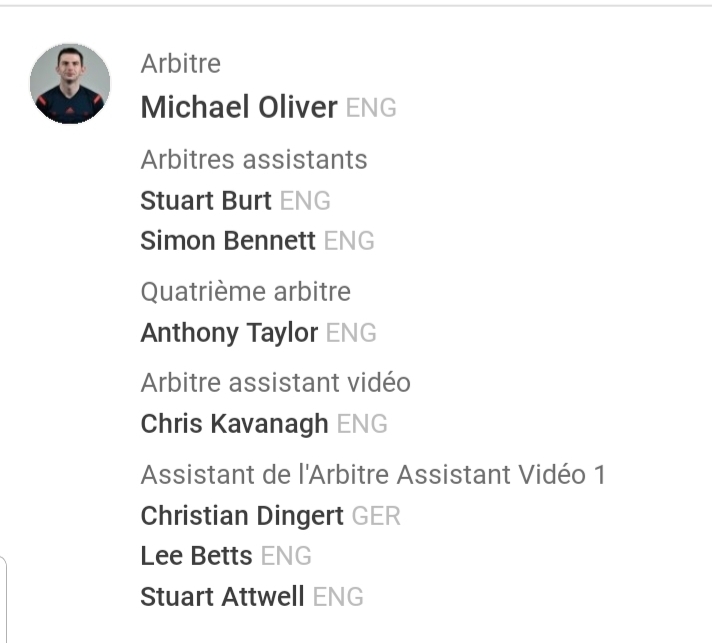Click ENG code next to Chris Kavanagh
712x643 pixels.
tap(362, 424)
